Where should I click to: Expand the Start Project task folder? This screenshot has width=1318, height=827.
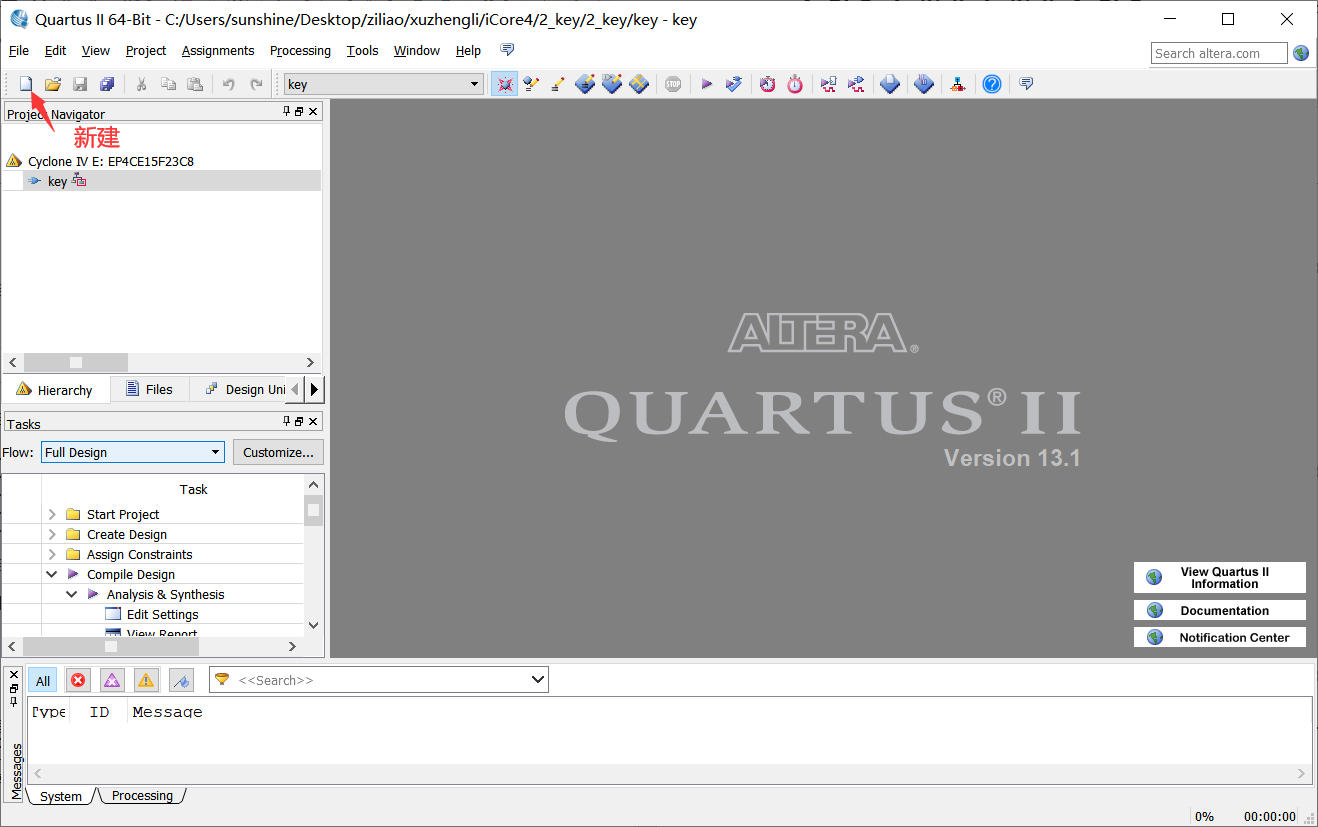pyautogui.click(x=52, y=514)
